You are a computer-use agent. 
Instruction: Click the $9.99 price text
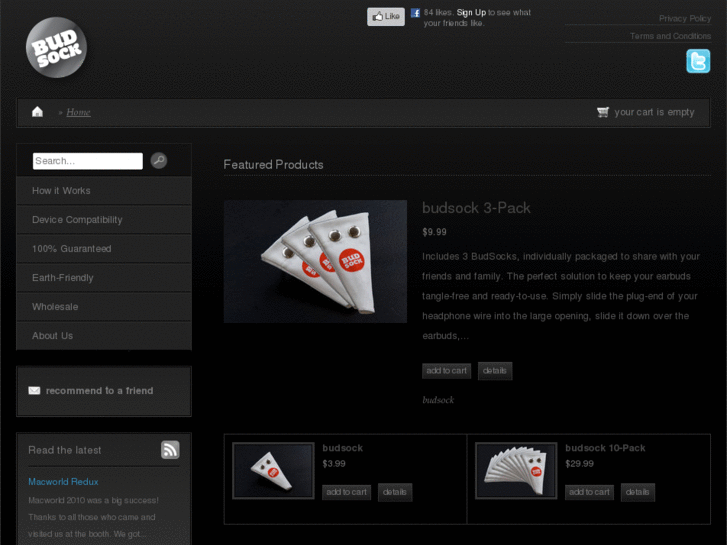point(434,232)
